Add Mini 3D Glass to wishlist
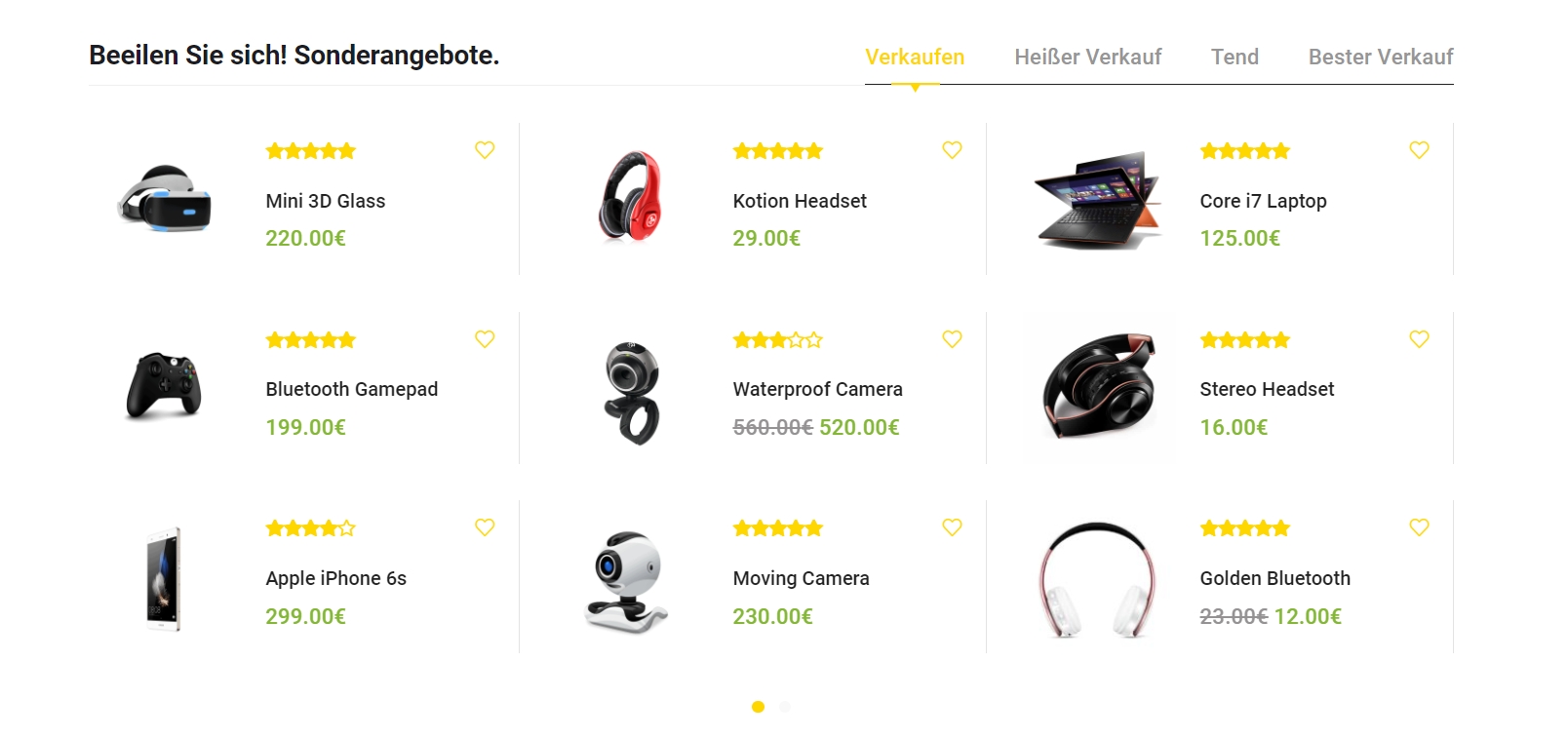Screen dimensions: 1568x739 [485, 150]
